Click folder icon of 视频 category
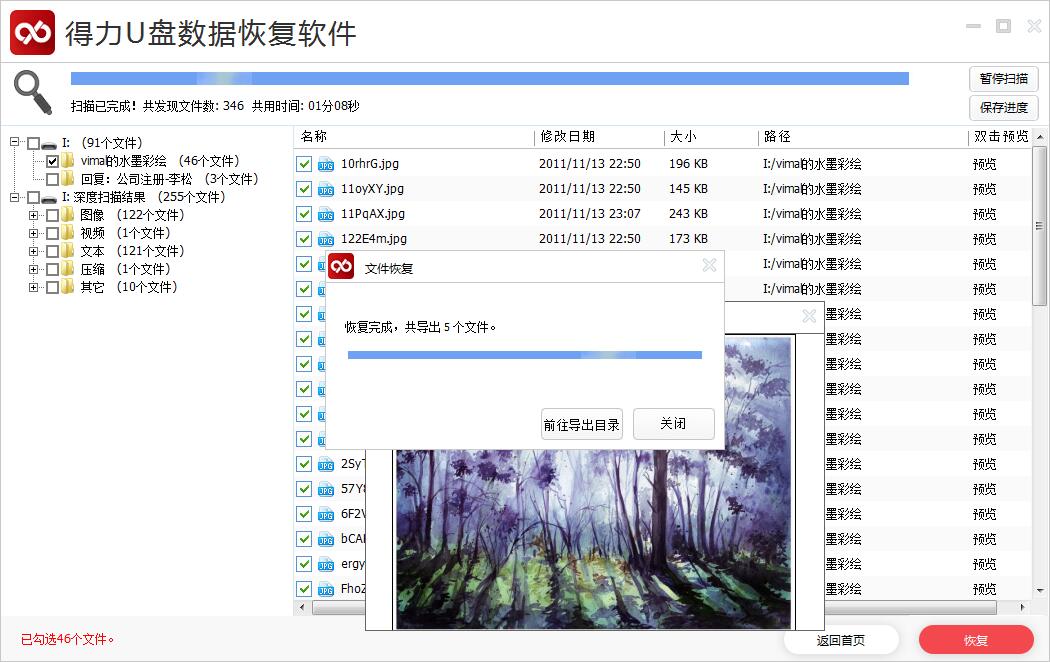Viewport: 1050px width, 662px height. point(68,233)
